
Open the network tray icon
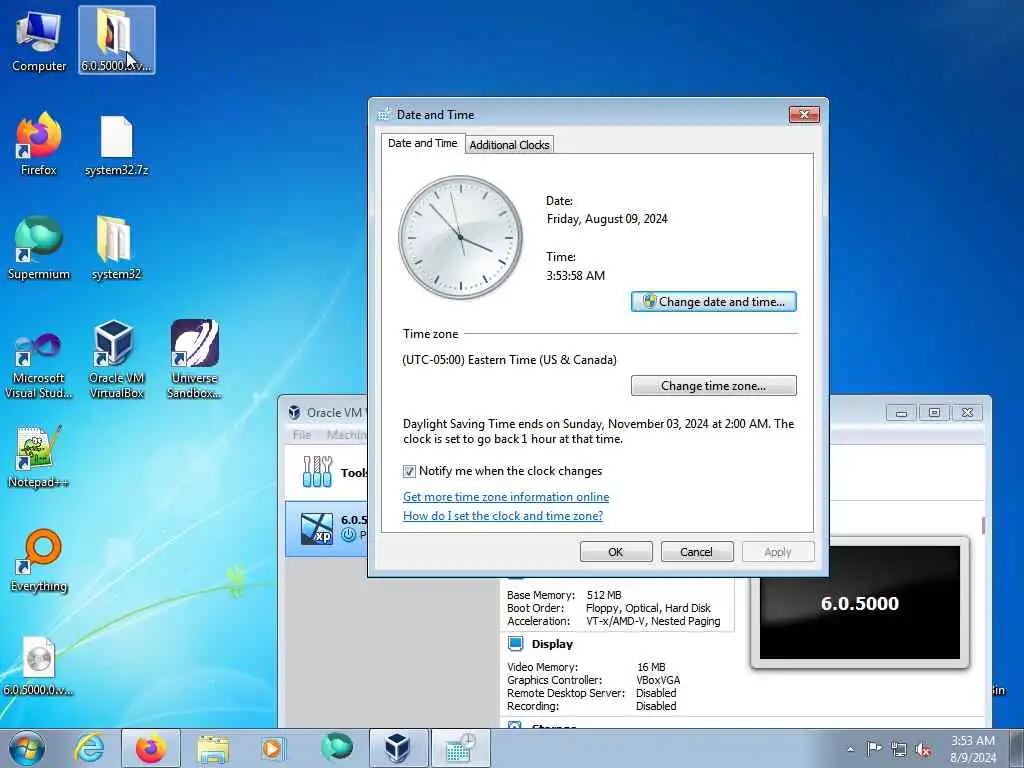pos(899,749)
